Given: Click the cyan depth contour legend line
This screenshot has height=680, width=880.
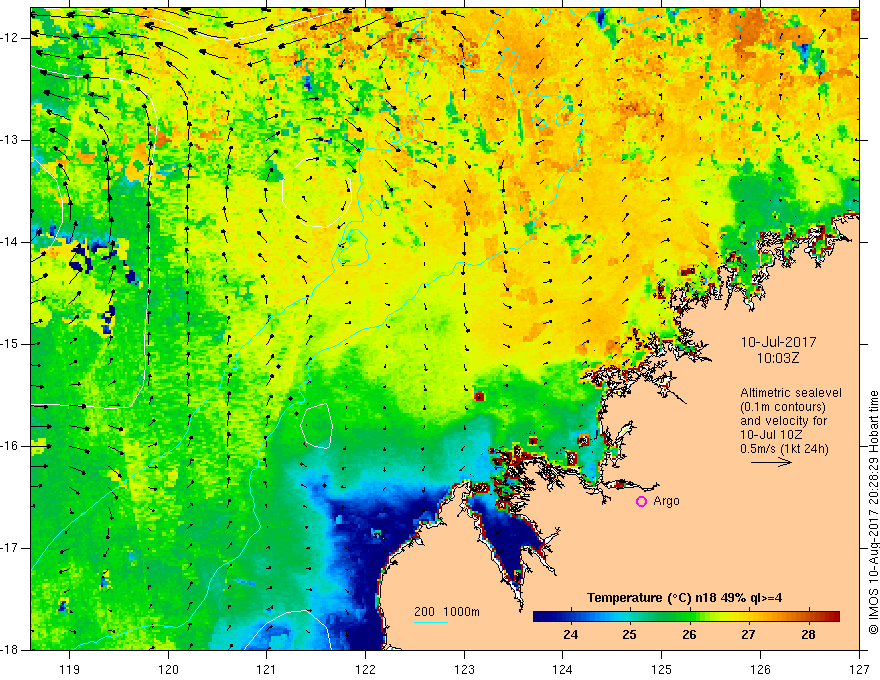Looking at the screenshot, I should (x=430, y=622).
